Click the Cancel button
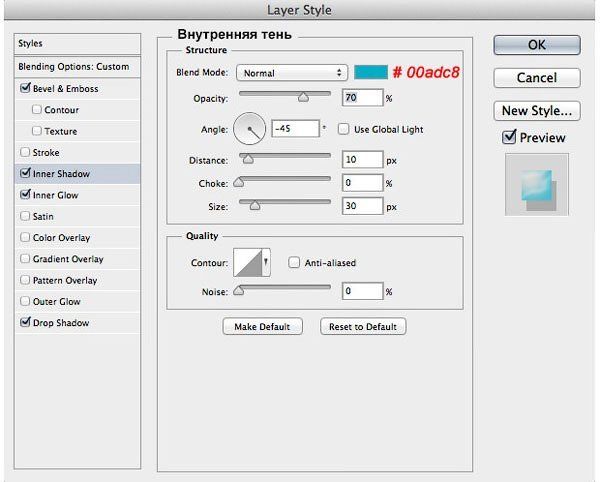 [536, 78]
